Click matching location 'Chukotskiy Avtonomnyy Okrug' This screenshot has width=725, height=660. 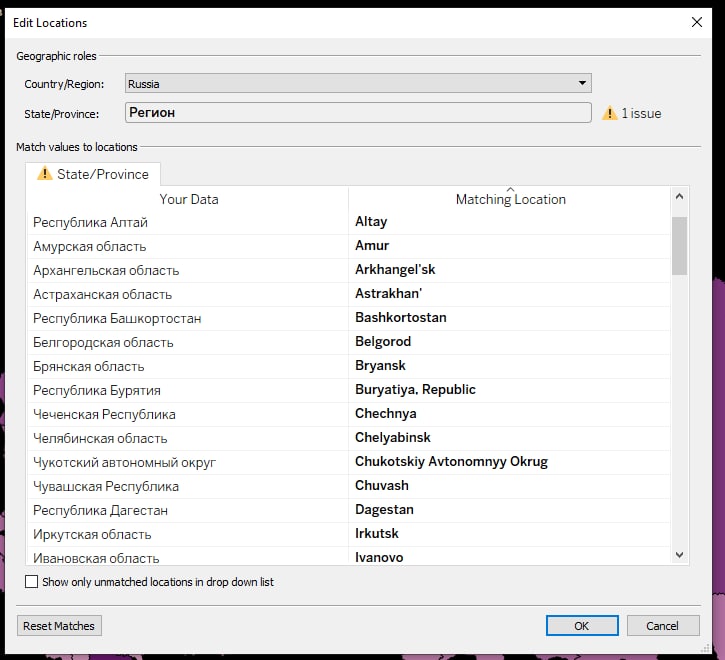click(451, 462)
